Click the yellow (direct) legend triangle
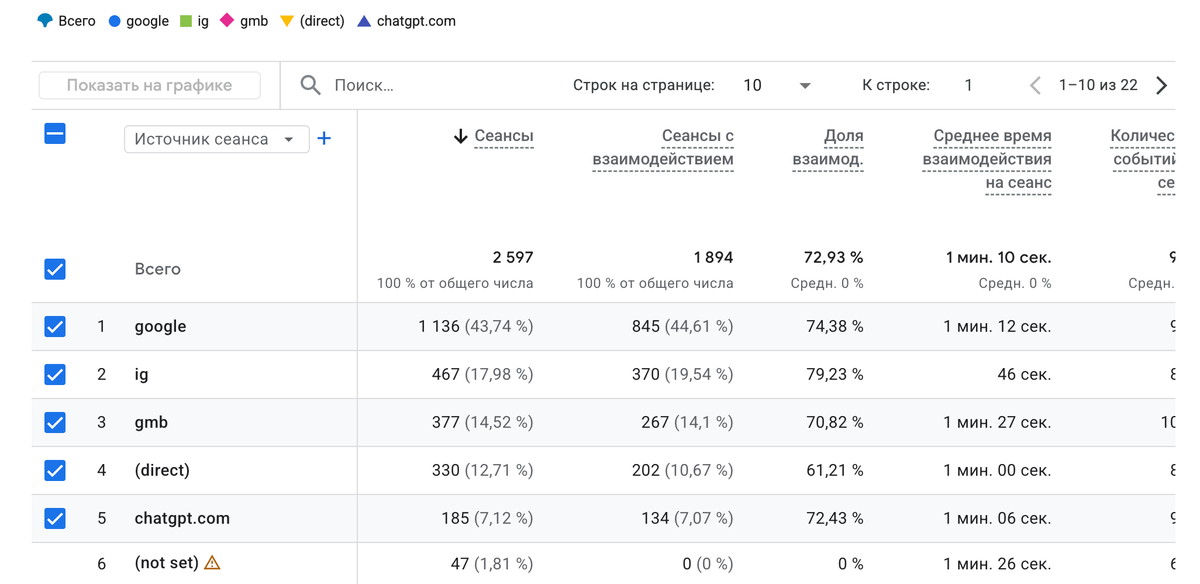The height and width of the screenshot is (584, 1200). point(287,20)
